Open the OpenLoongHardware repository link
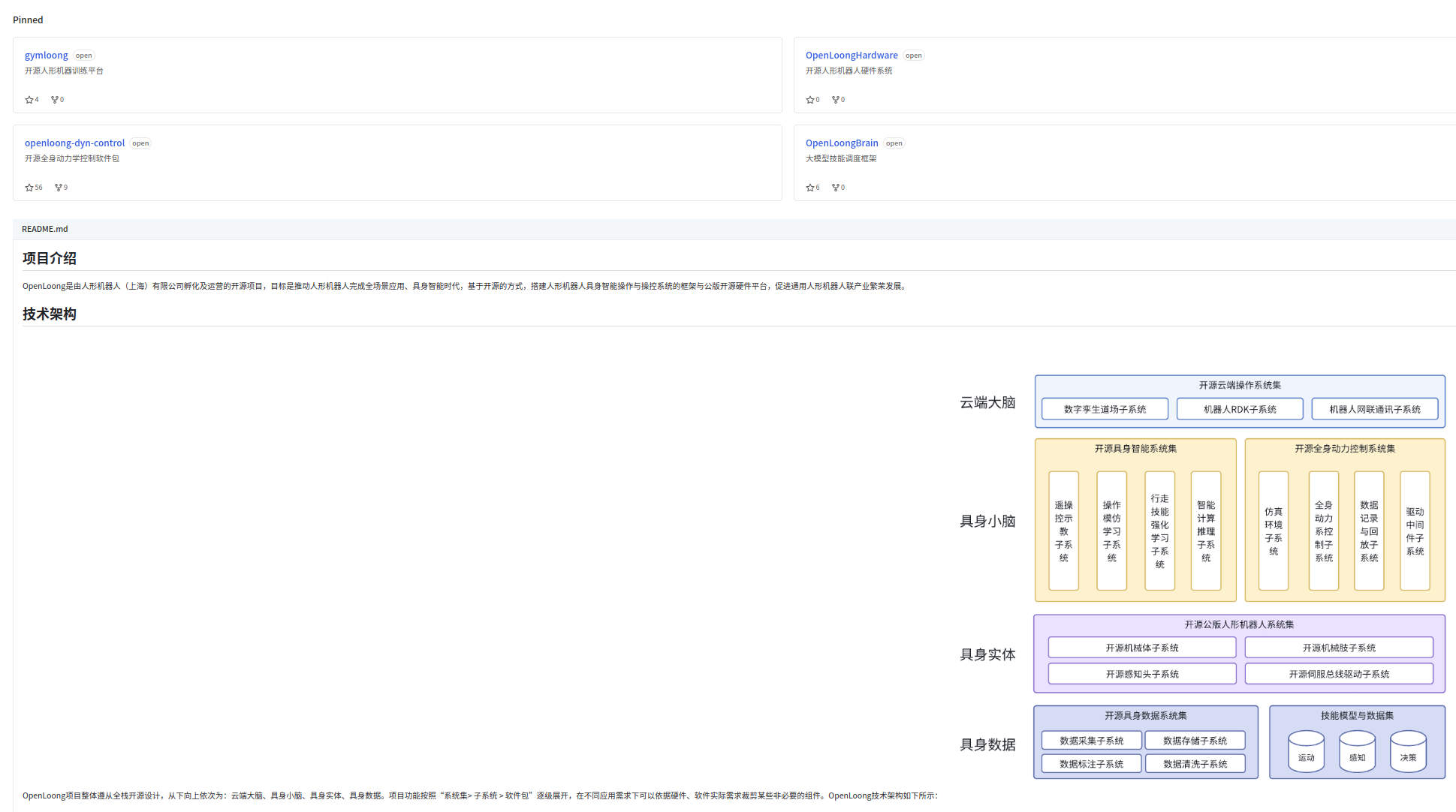 point(852,56)
